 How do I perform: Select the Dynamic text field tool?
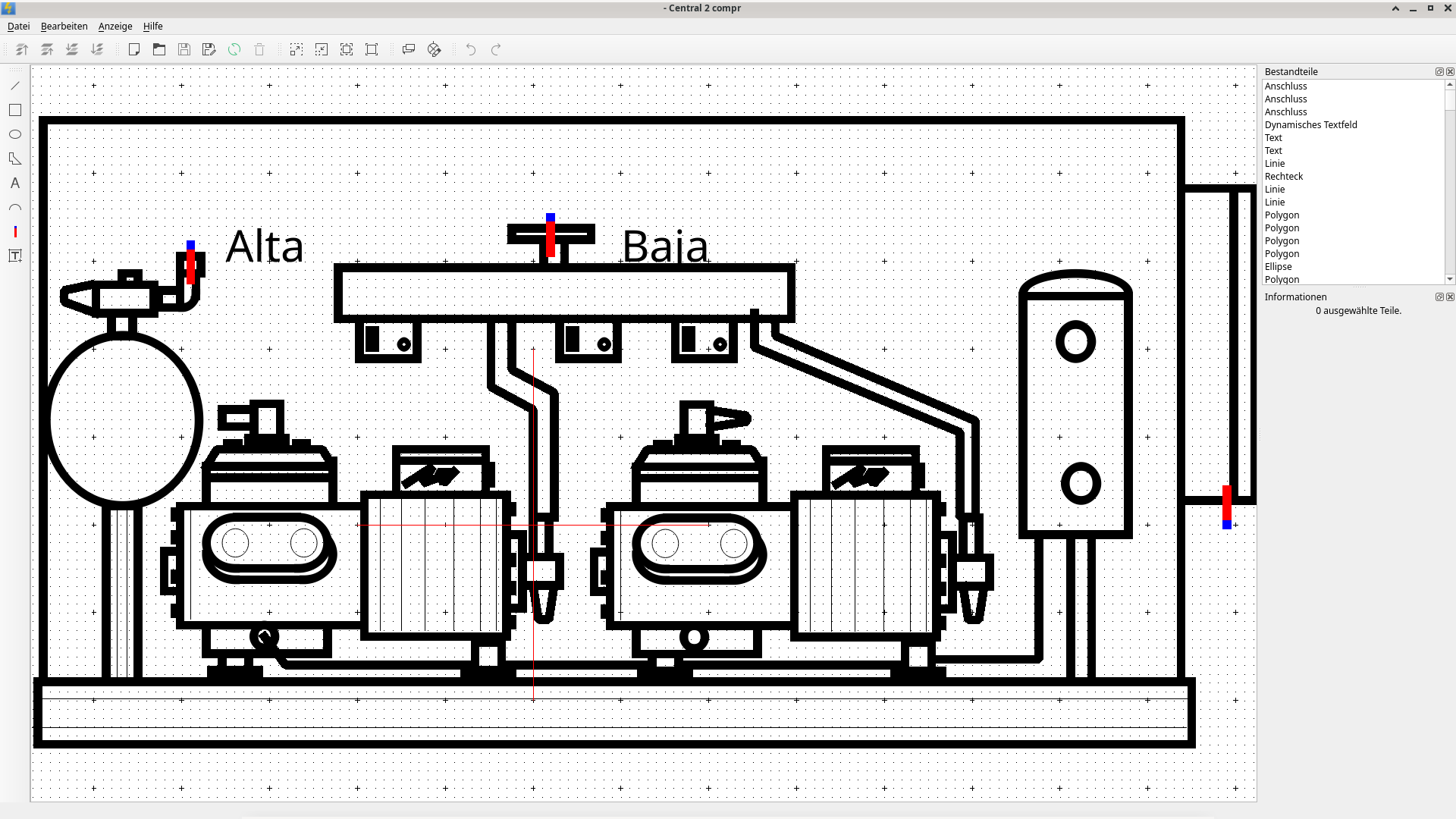pos(15,256)
